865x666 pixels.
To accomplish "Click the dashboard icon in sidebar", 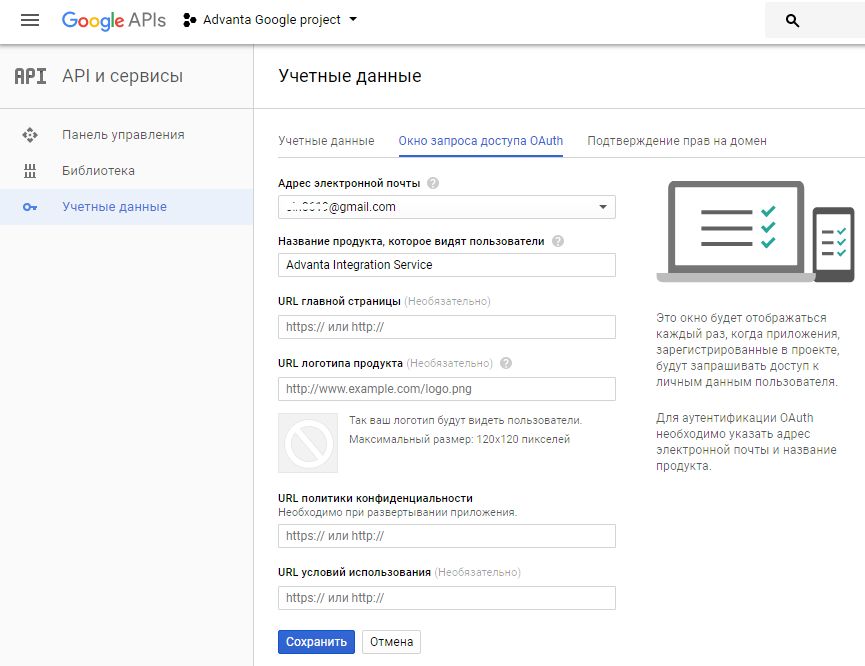I will pos(30,135).
